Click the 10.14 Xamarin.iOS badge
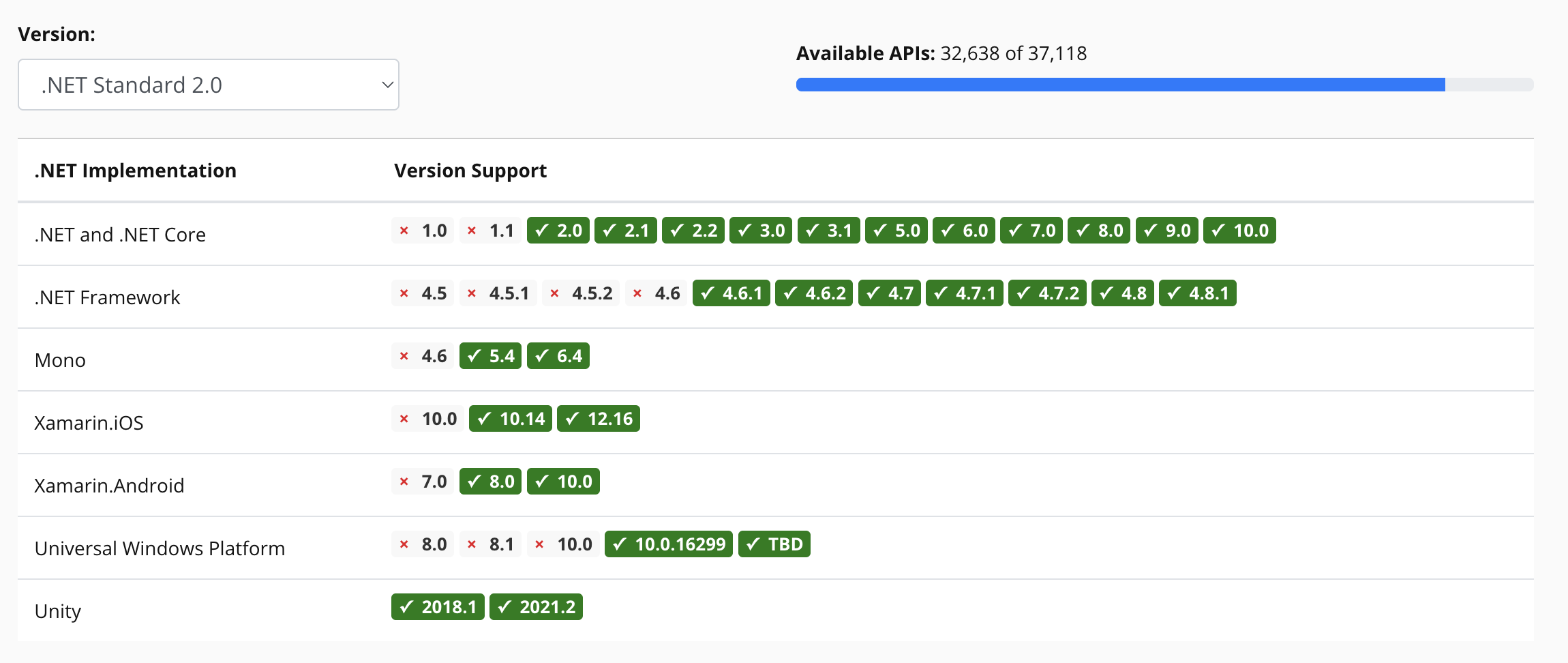 [511, 419]
